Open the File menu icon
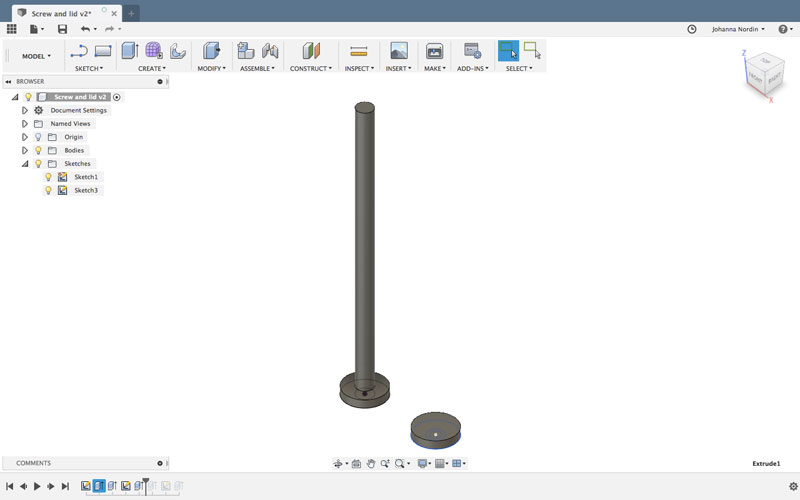800x500 pixels. click(x=36, y=29)
